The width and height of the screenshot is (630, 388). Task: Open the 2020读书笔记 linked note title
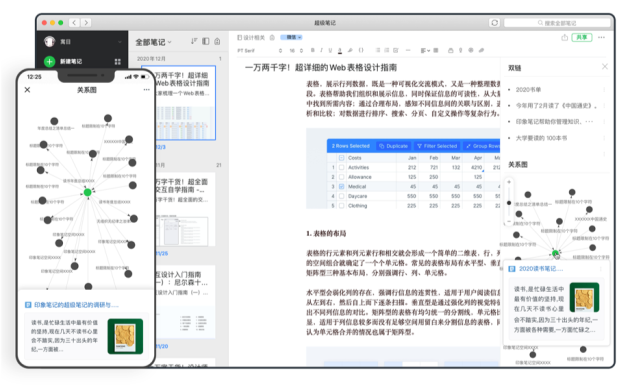point(541,269)
